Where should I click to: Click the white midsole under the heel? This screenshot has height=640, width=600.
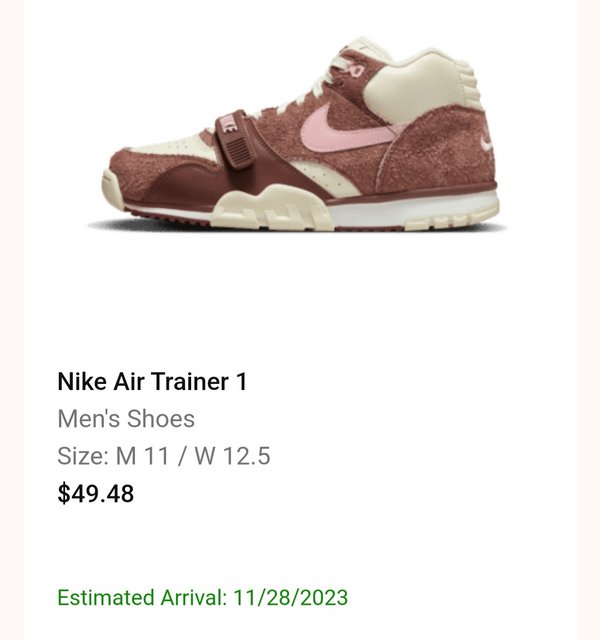tap(412, 210)
